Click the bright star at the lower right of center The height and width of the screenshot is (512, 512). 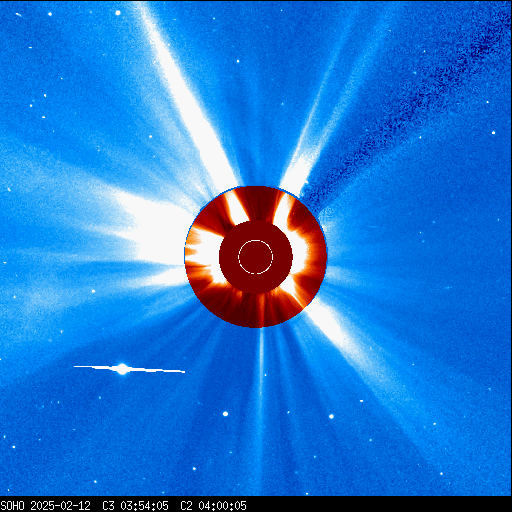pos(331,416)
